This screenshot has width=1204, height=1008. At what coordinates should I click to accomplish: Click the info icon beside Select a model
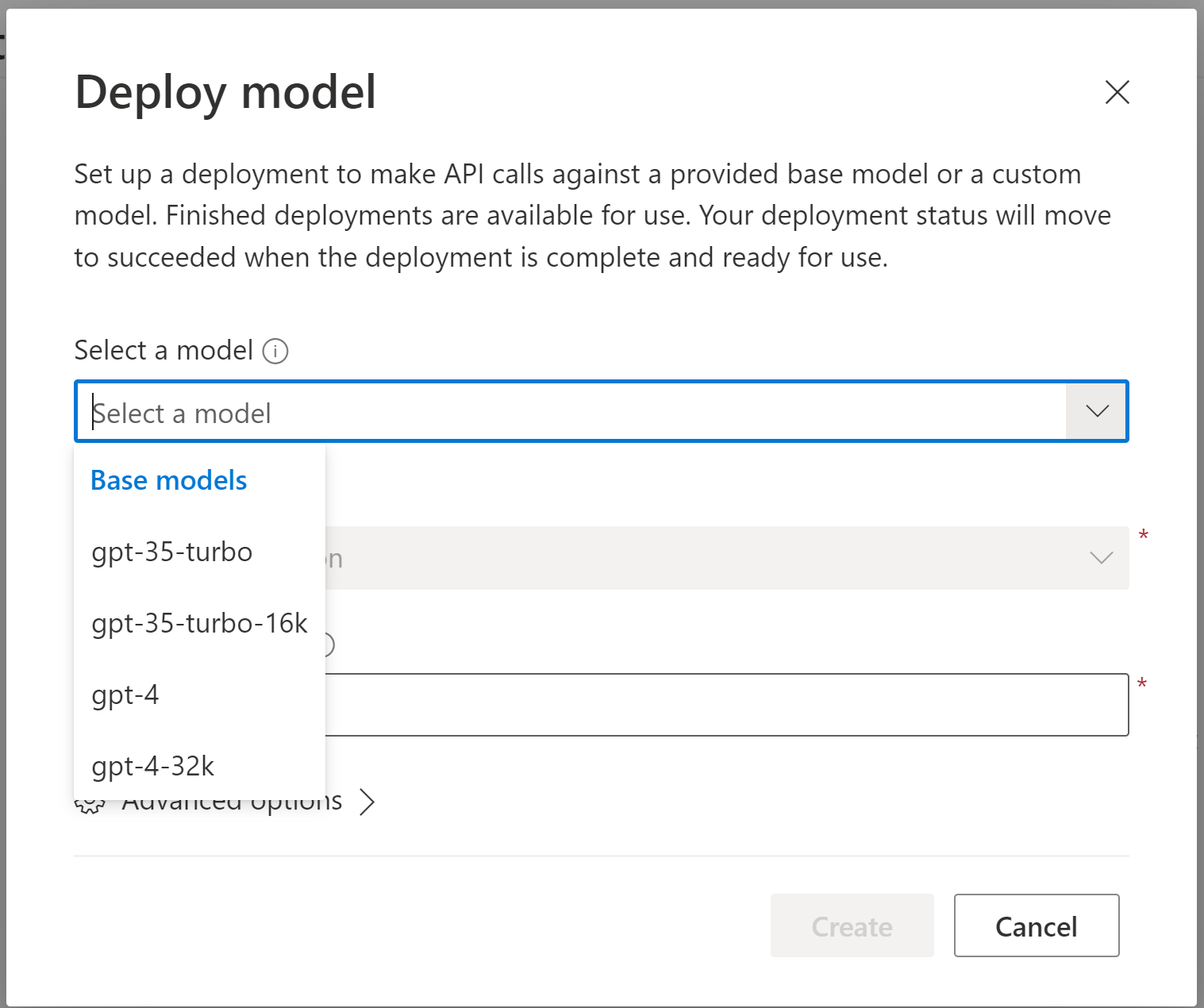click(x=275, y=351)
